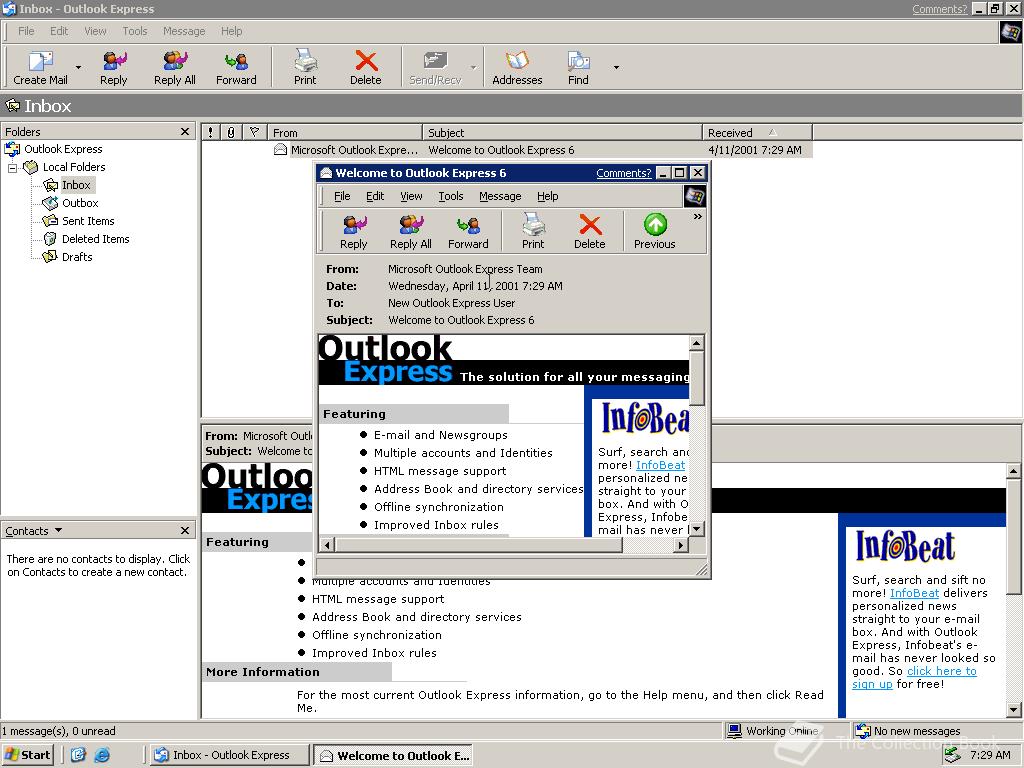Close the Folders pane
The image size is (1024, 768).
pyautogui.click(x=185, y=132)
